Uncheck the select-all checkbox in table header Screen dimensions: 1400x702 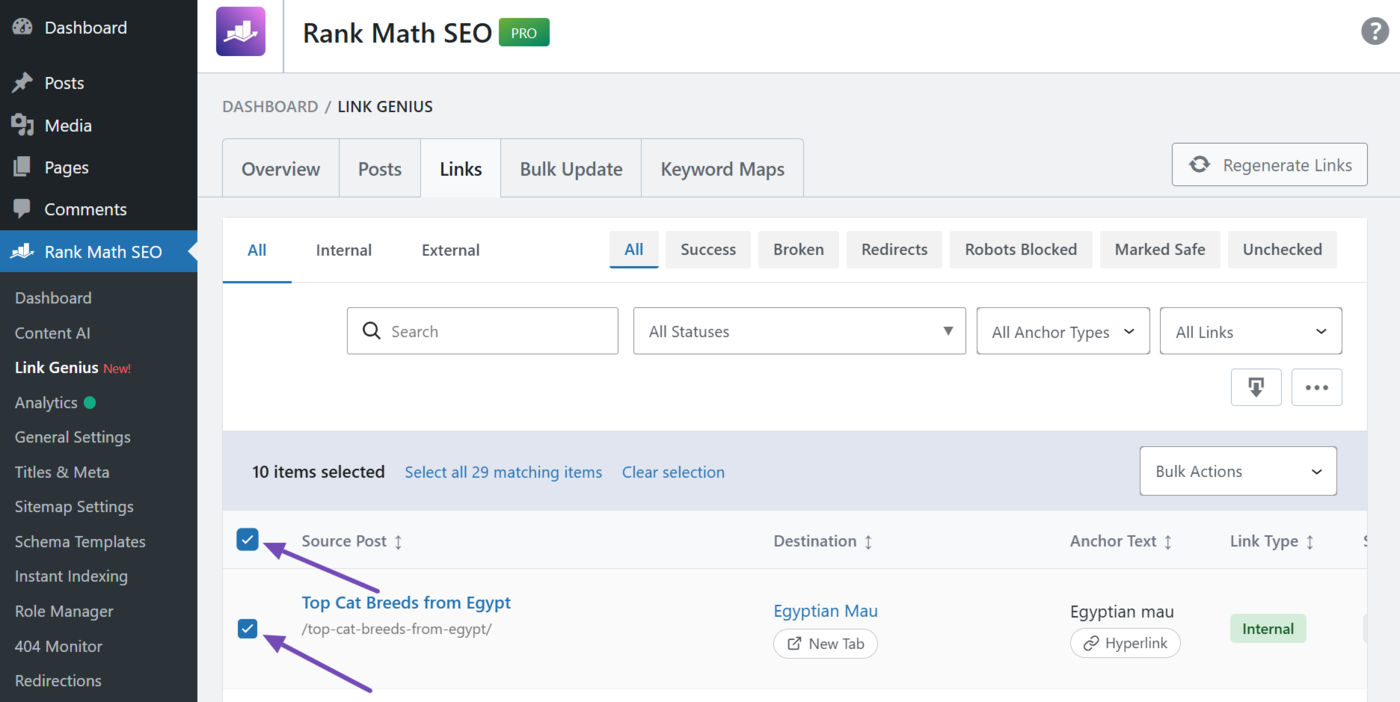coord(247,539)
